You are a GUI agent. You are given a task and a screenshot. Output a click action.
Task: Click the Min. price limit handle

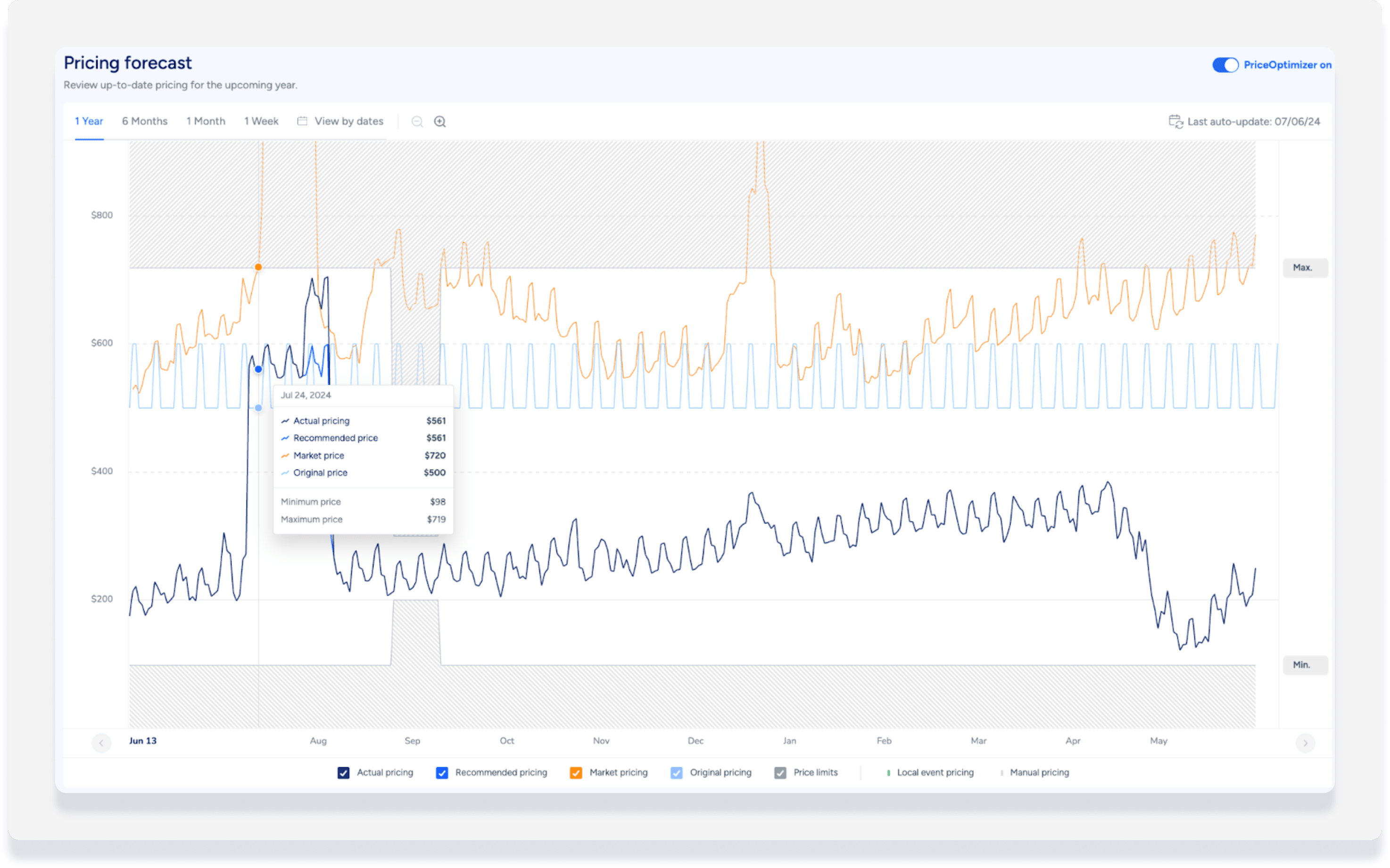click(x=1305, y=665)
